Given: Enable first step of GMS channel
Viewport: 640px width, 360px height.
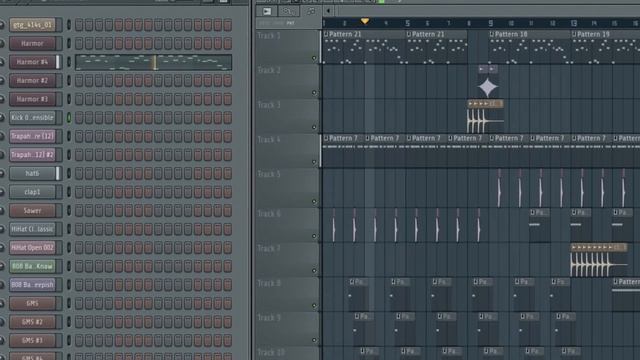Looking at the screenshot, I should 79,303.
